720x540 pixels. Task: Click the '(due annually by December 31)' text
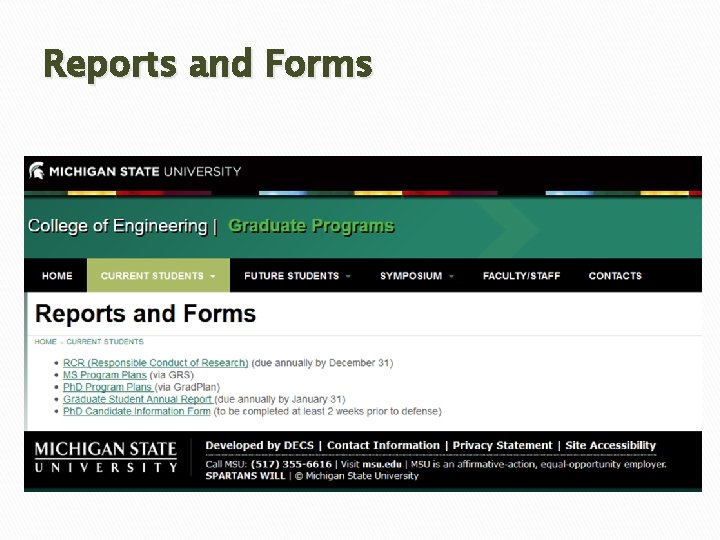[322, 363]
